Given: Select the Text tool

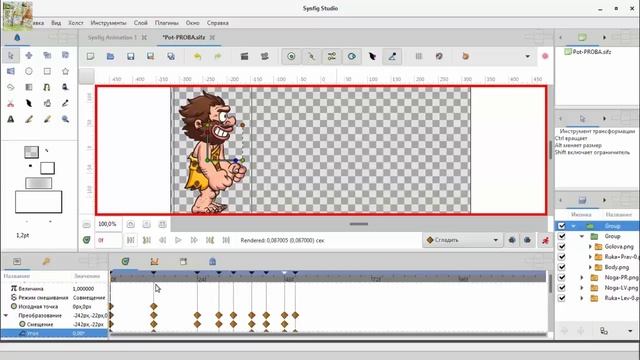Looking at the screenshot, I should (11, 119).
